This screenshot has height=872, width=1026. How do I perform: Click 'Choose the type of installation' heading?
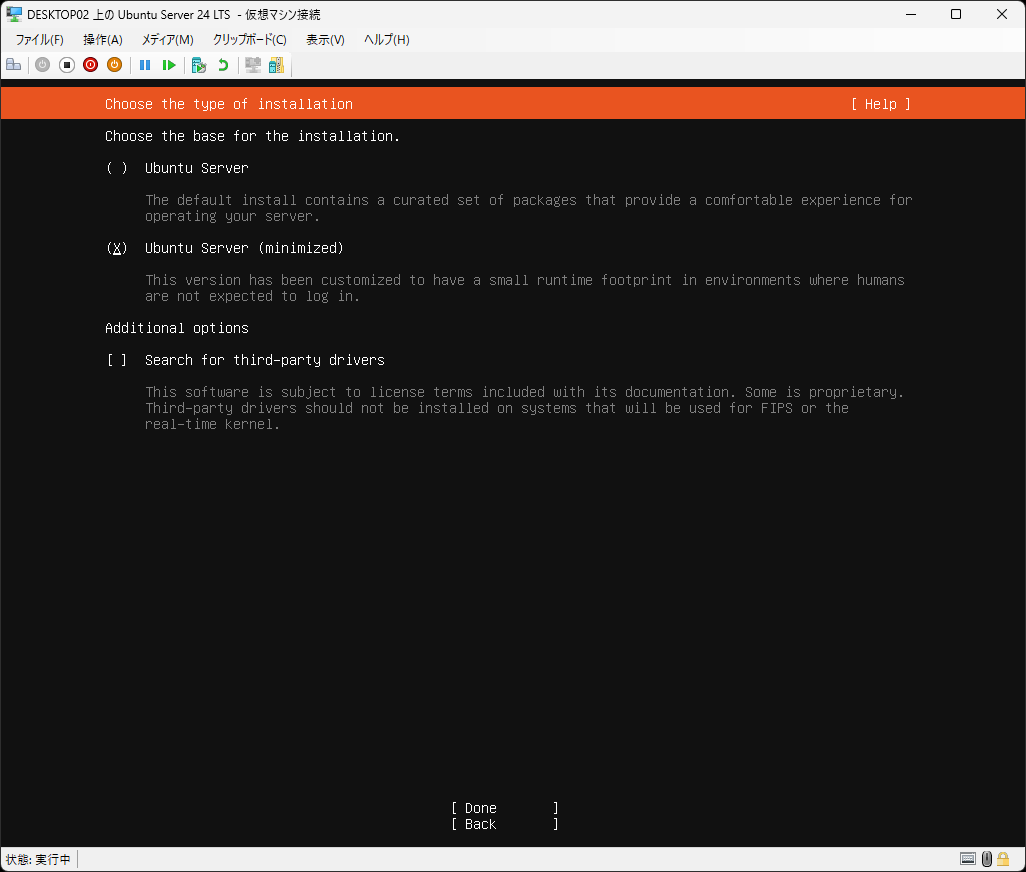pos(229,104)
